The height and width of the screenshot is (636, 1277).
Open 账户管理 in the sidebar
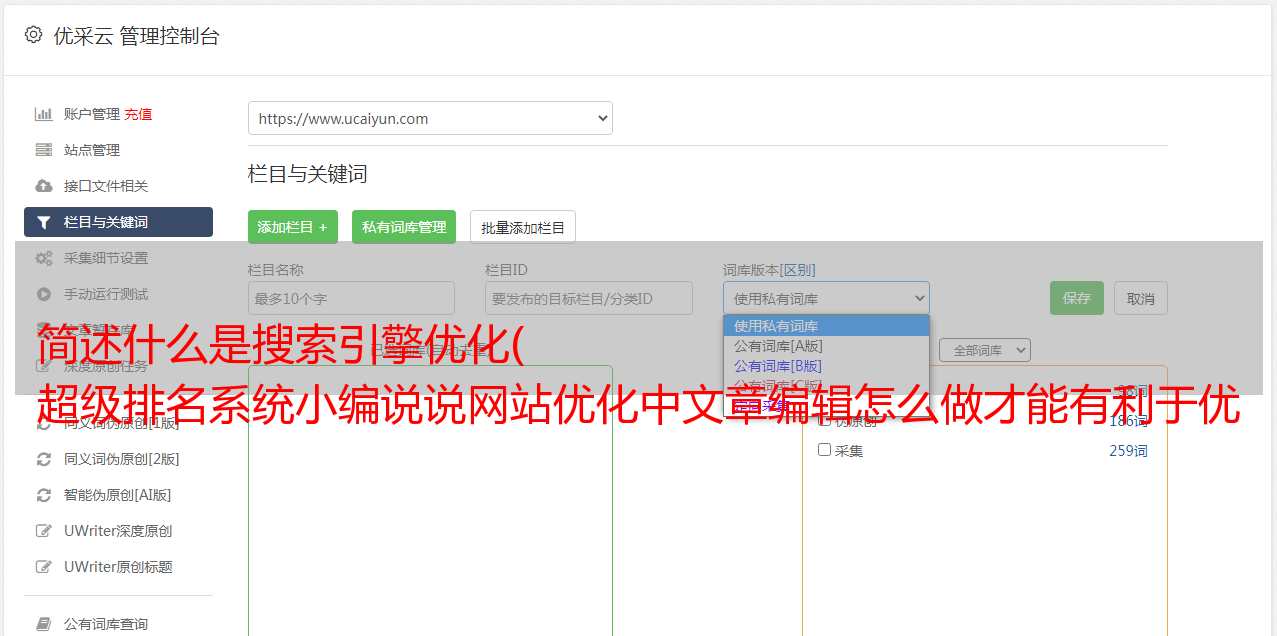[x=92, y=114]
